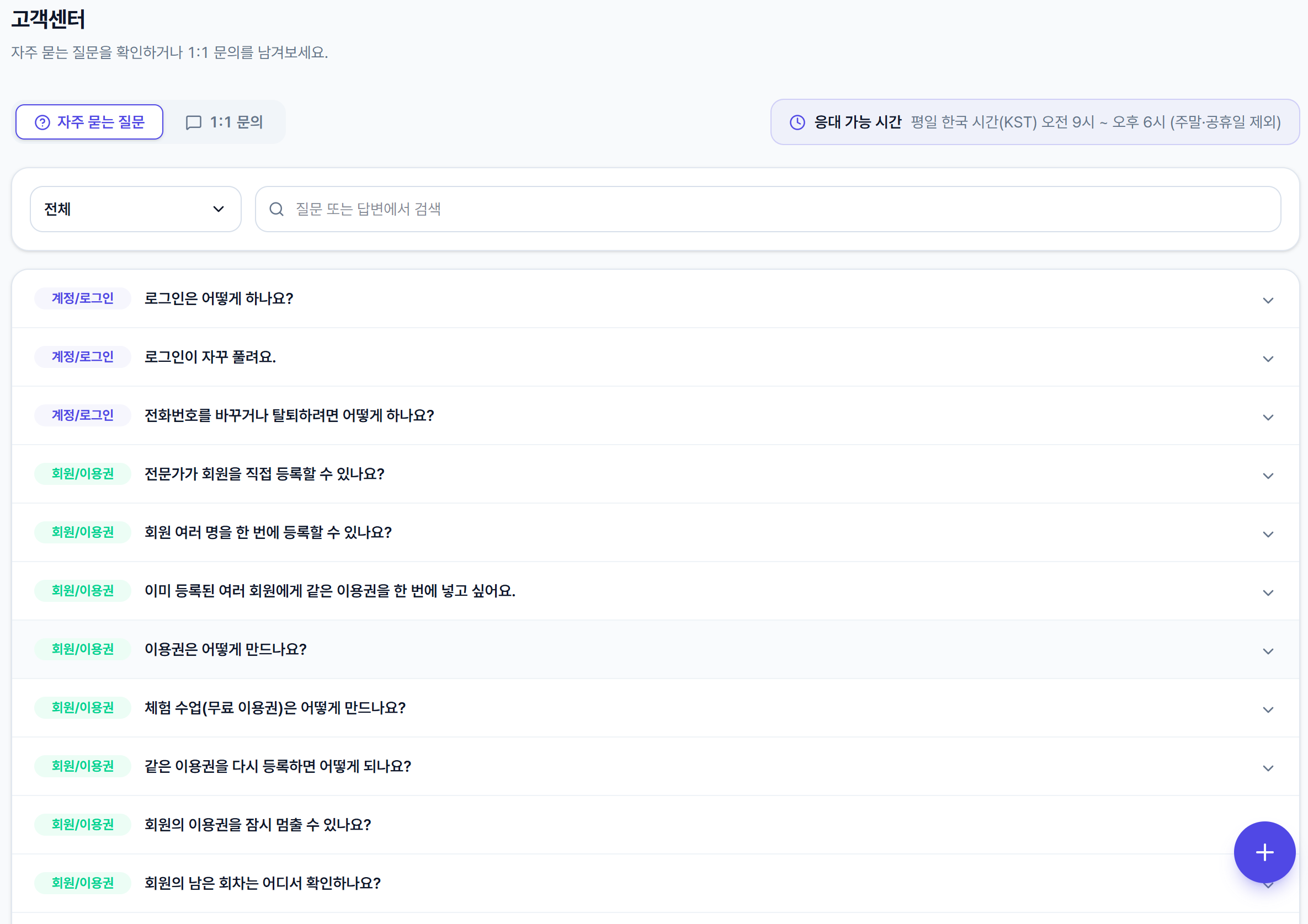The height and width of the screenshot is (924, 1308).
Task: Expand chevron for 이용권은 어떻게 만드나요?
Action: 1268,651
